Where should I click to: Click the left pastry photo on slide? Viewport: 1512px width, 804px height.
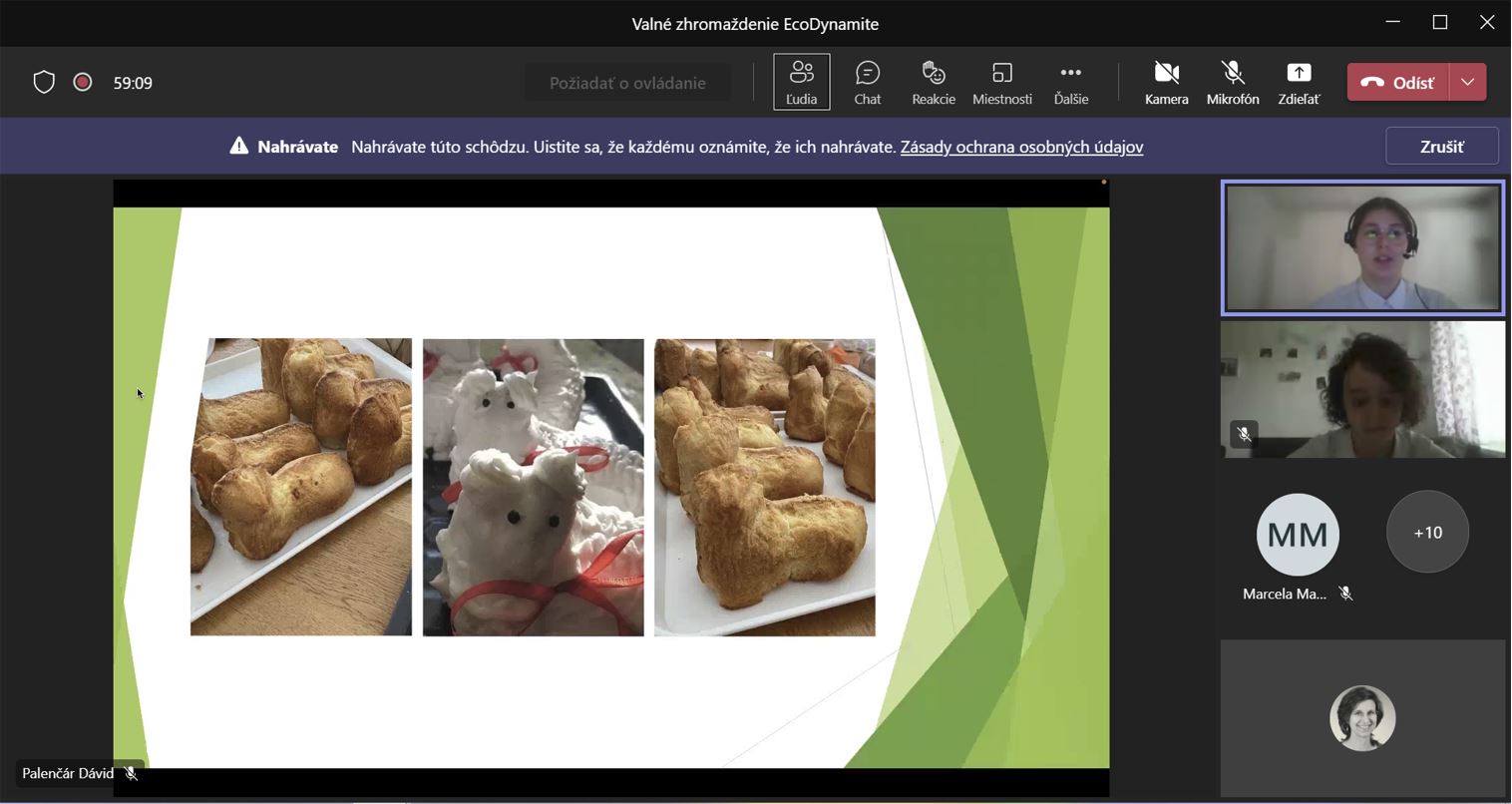coord(301,487)
